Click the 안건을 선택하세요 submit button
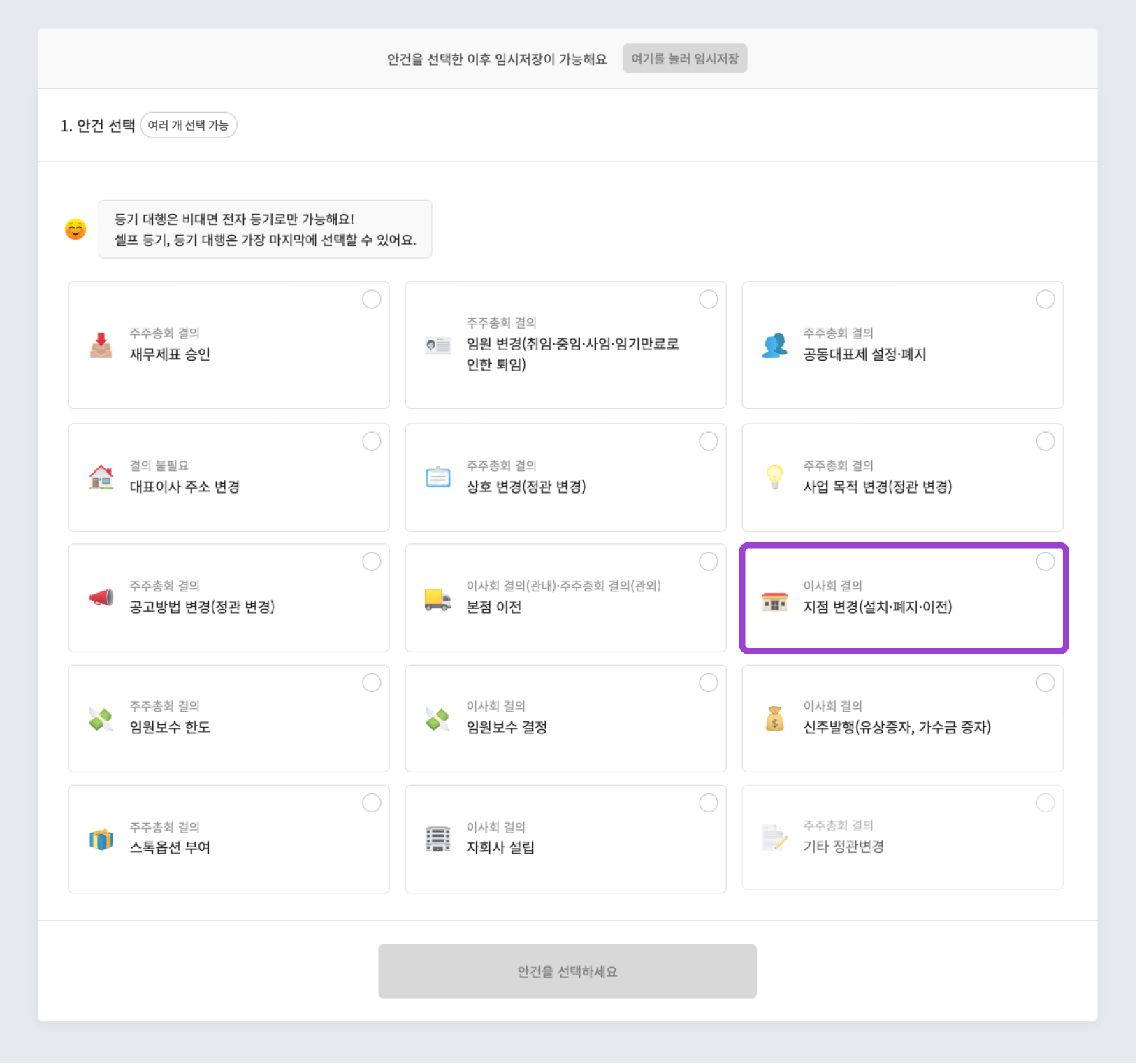Screen dimensions: 1137x1064 click(567, 971)
